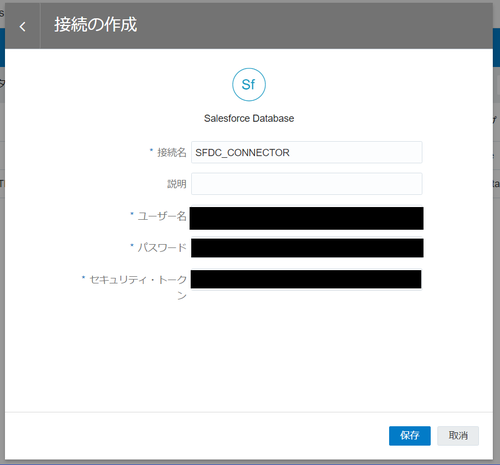Cancel the dialog with 取消 button

tap(458, 435)
